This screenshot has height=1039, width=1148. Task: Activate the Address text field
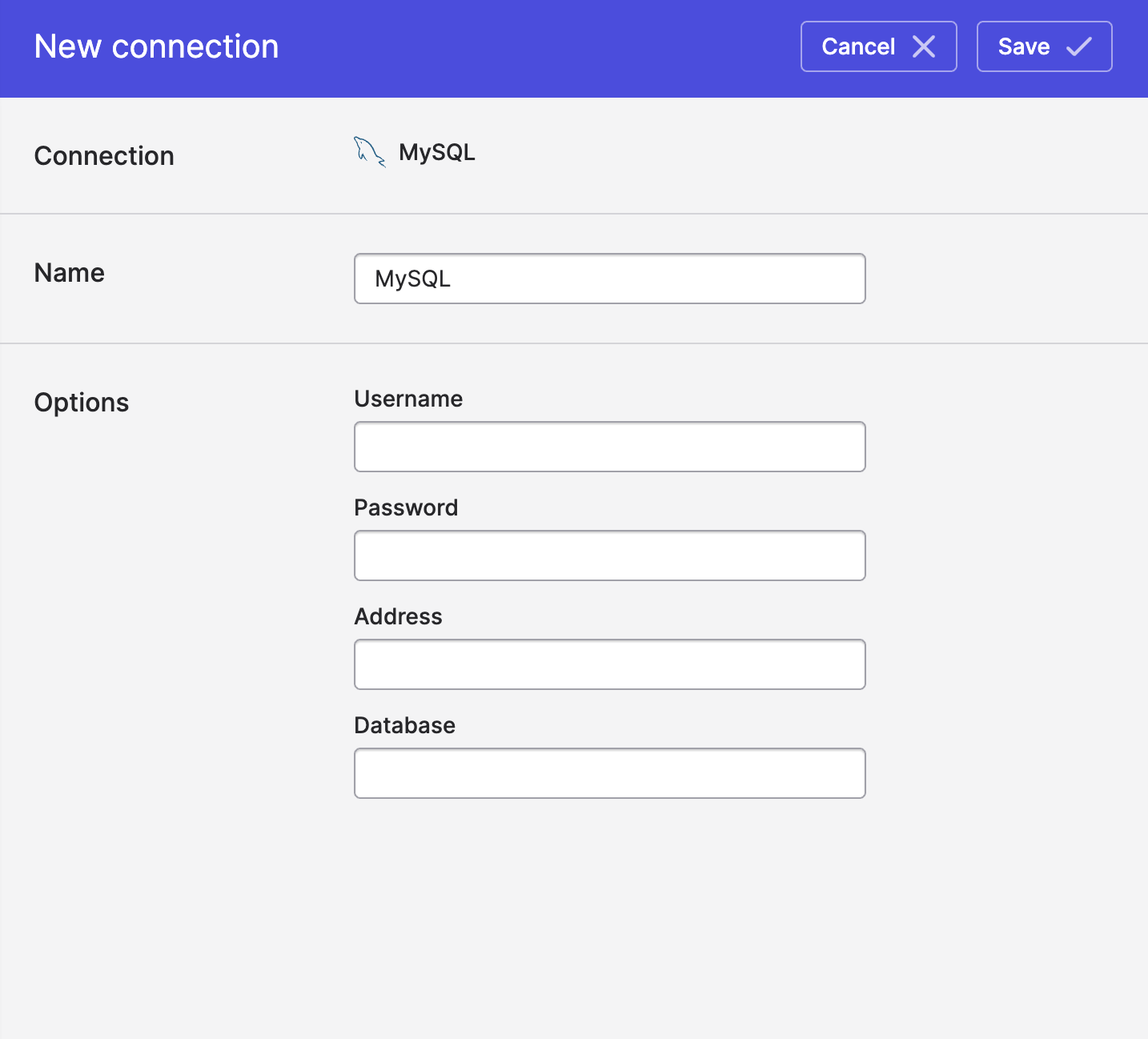pos(610,664)
